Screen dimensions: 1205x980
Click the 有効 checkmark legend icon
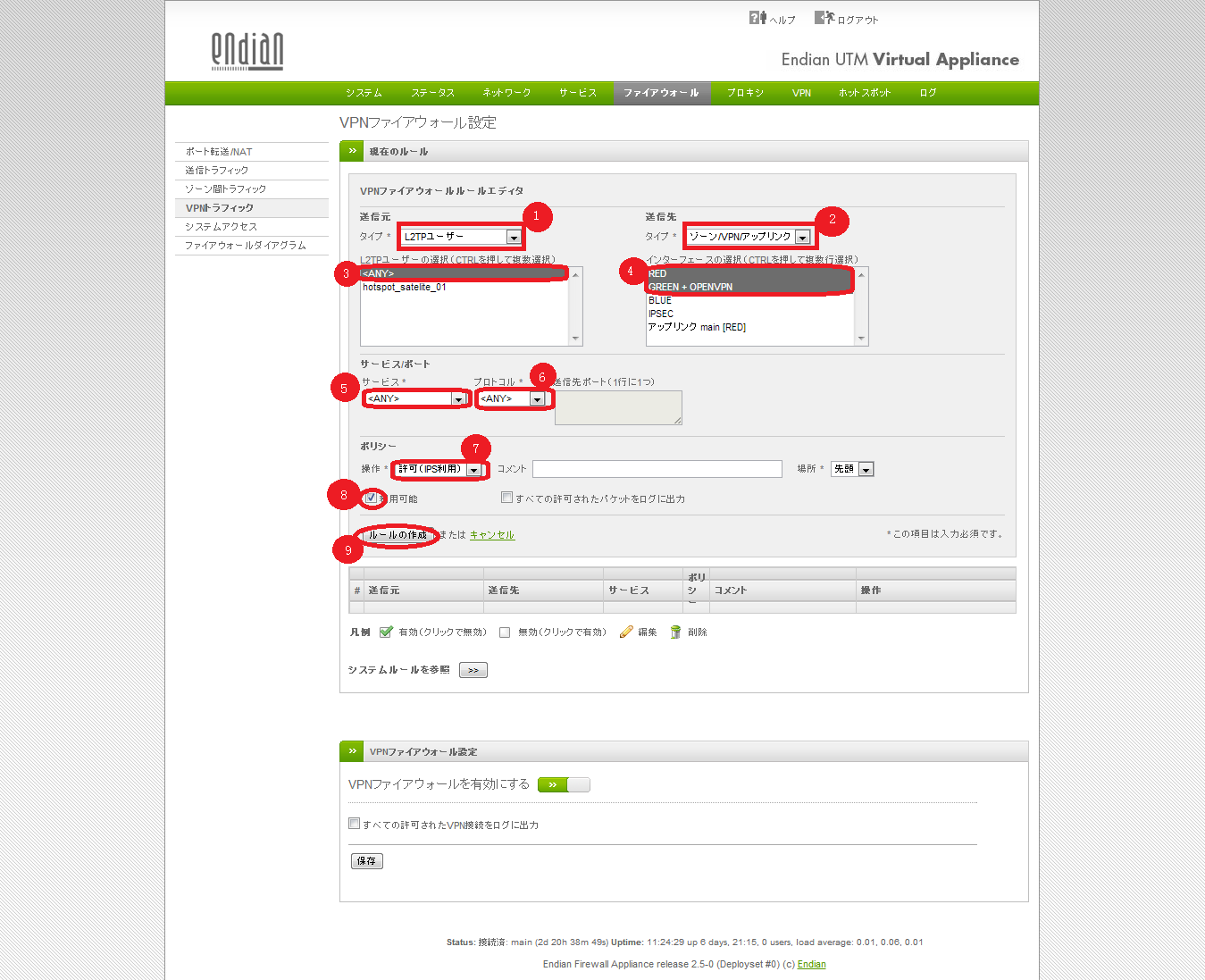coord(386,632)
